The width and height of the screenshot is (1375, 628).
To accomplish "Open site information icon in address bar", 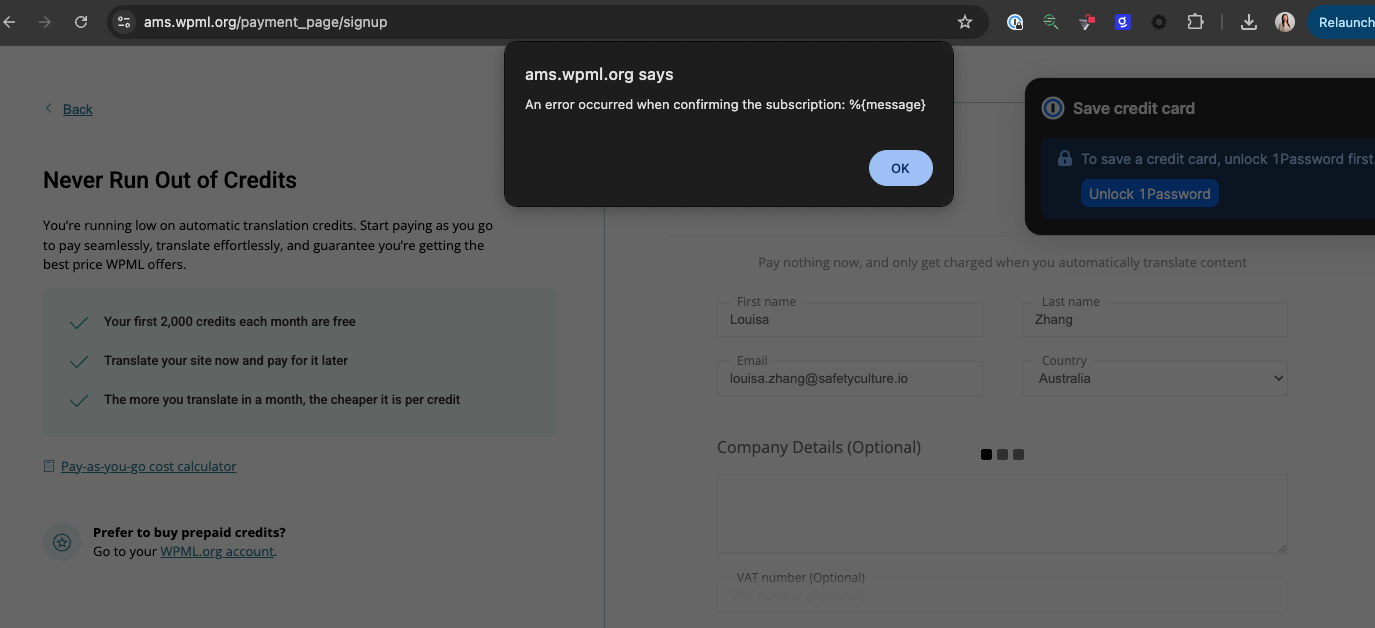I will tap(123, 22).
